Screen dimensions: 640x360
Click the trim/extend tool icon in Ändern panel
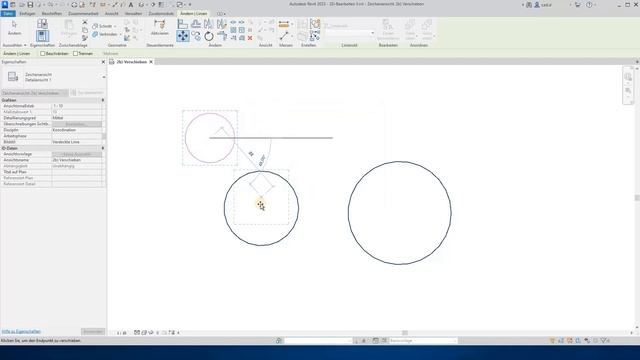(222, 36)
